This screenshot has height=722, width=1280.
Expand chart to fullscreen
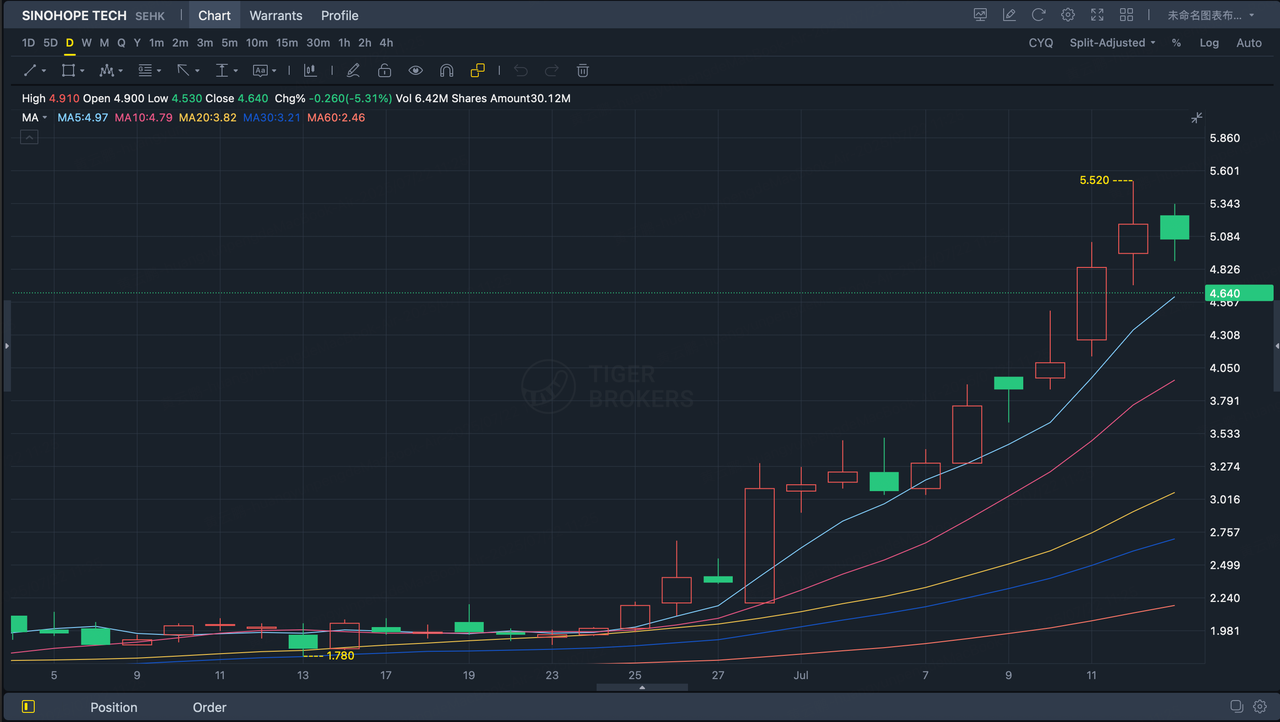1097,15
